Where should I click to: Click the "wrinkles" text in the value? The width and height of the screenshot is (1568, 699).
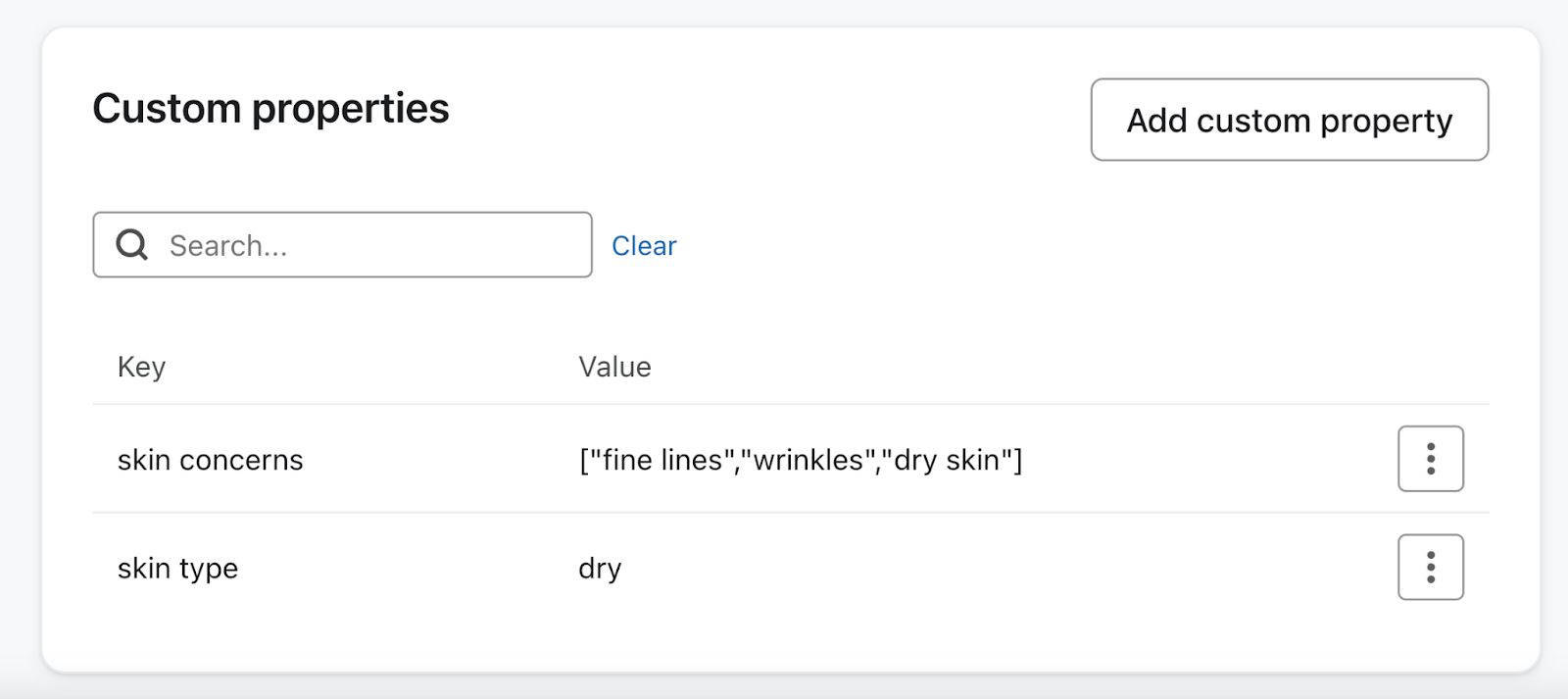tap(808, 460)
